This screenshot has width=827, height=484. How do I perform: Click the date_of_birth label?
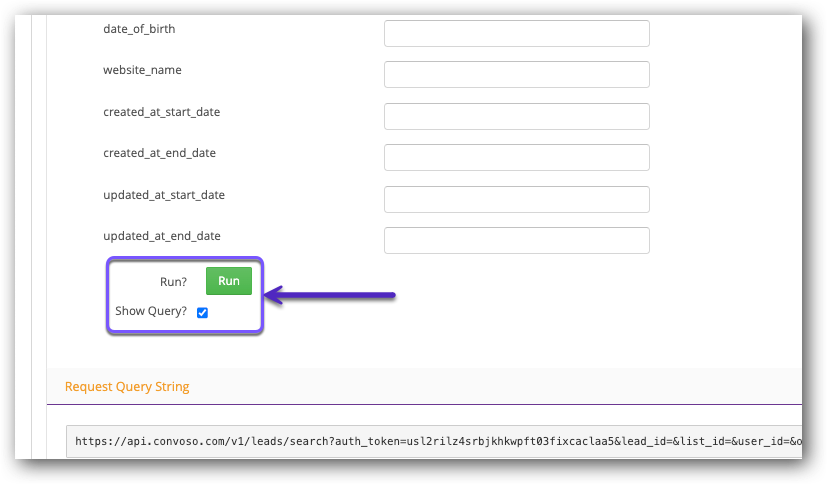[x=139, y=29]
